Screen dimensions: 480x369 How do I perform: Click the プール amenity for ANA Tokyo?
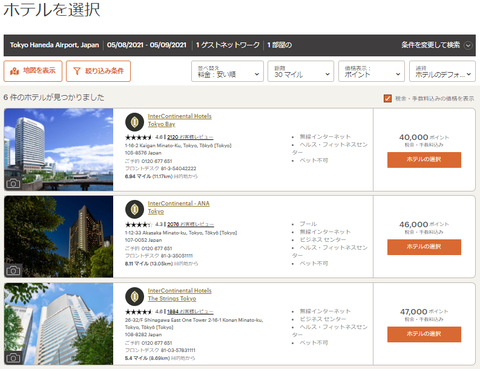click(308, 224)
